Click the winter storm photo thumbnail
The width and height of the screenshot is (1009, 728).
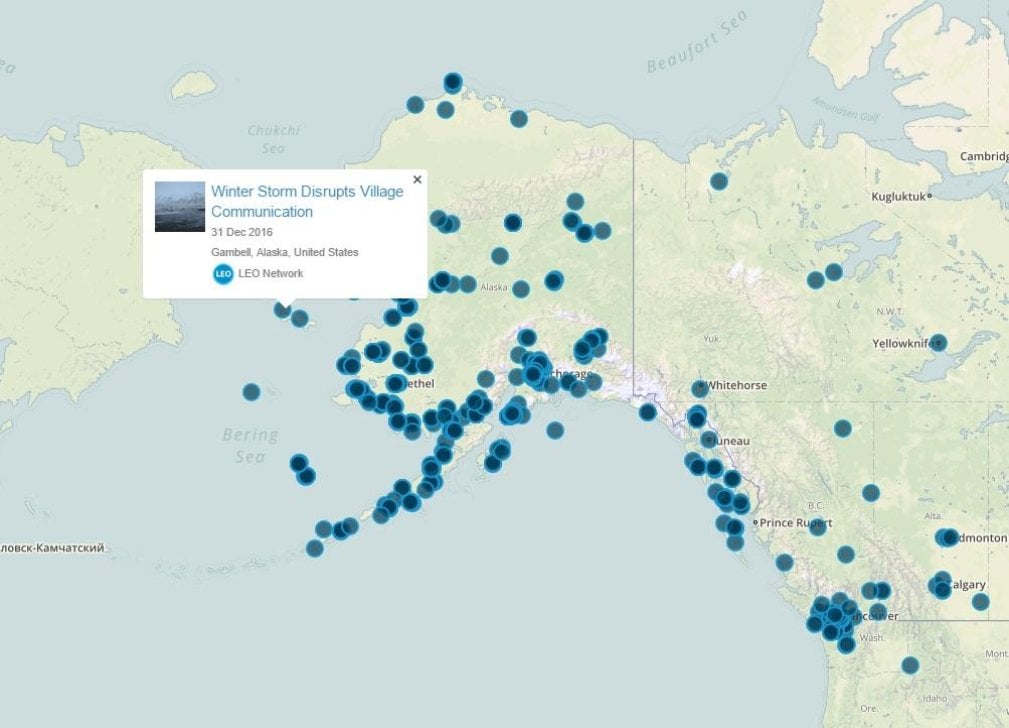(180, 207)
